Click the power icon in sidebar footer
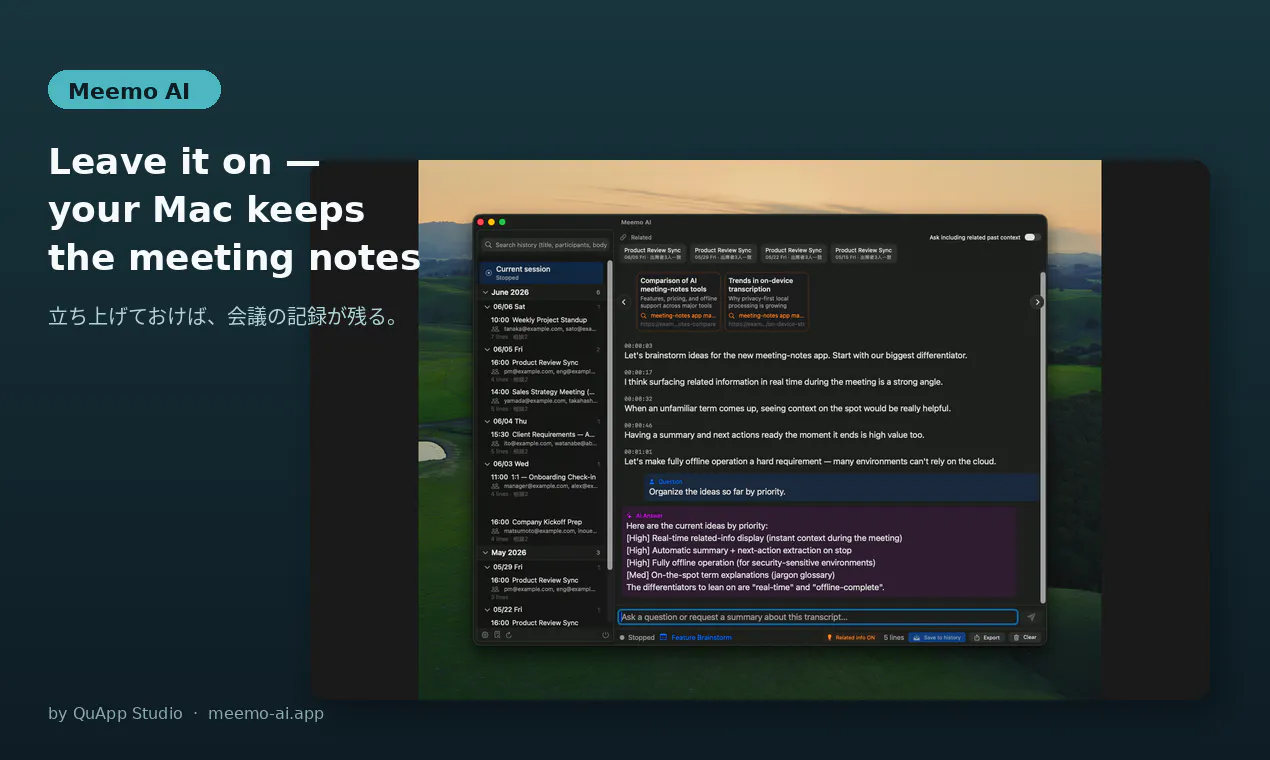This screenshot has height=760, width=1270. pos(605,635)
